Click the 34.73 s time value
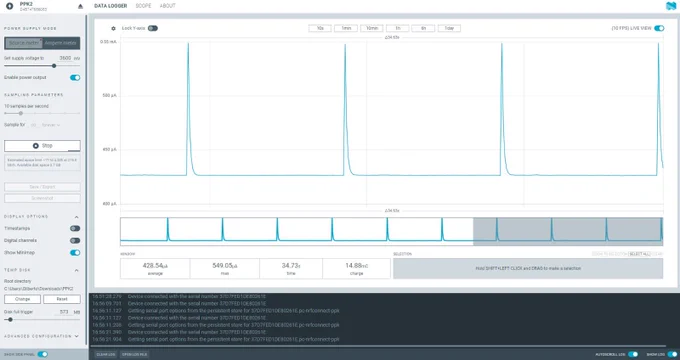Image resolution: width=680 pixels, height=360 pixels. 291,265
